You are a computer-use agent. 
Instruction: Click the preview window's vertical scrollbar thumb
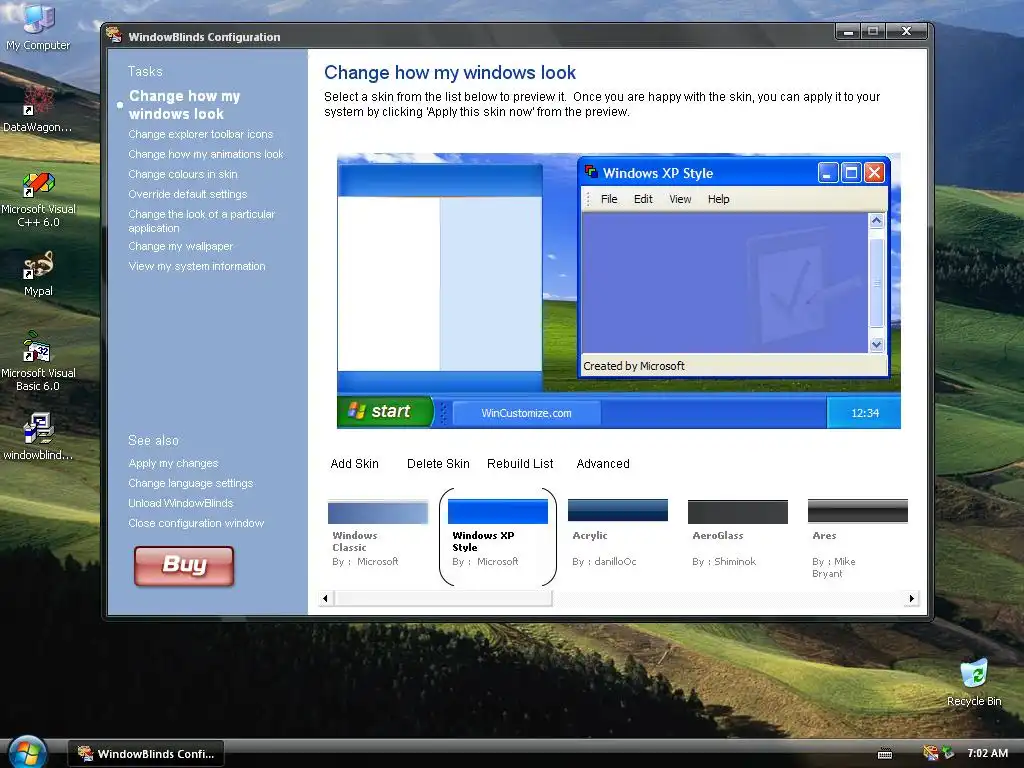(x=876, y=283)
